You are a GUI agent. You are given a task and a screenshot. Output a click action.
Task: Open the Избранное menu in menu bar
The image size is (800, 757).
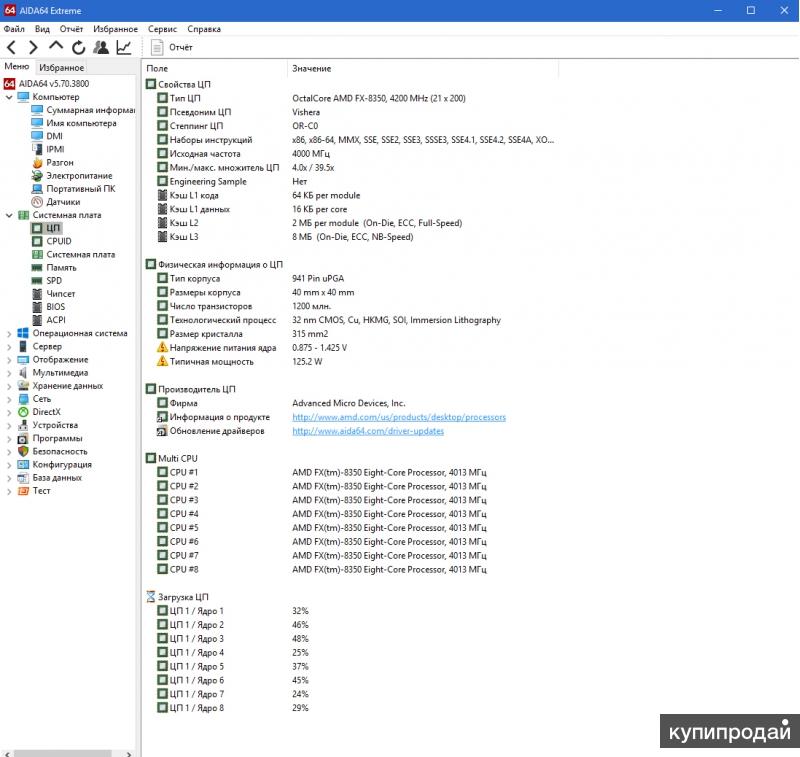click(x=115, y=29)
